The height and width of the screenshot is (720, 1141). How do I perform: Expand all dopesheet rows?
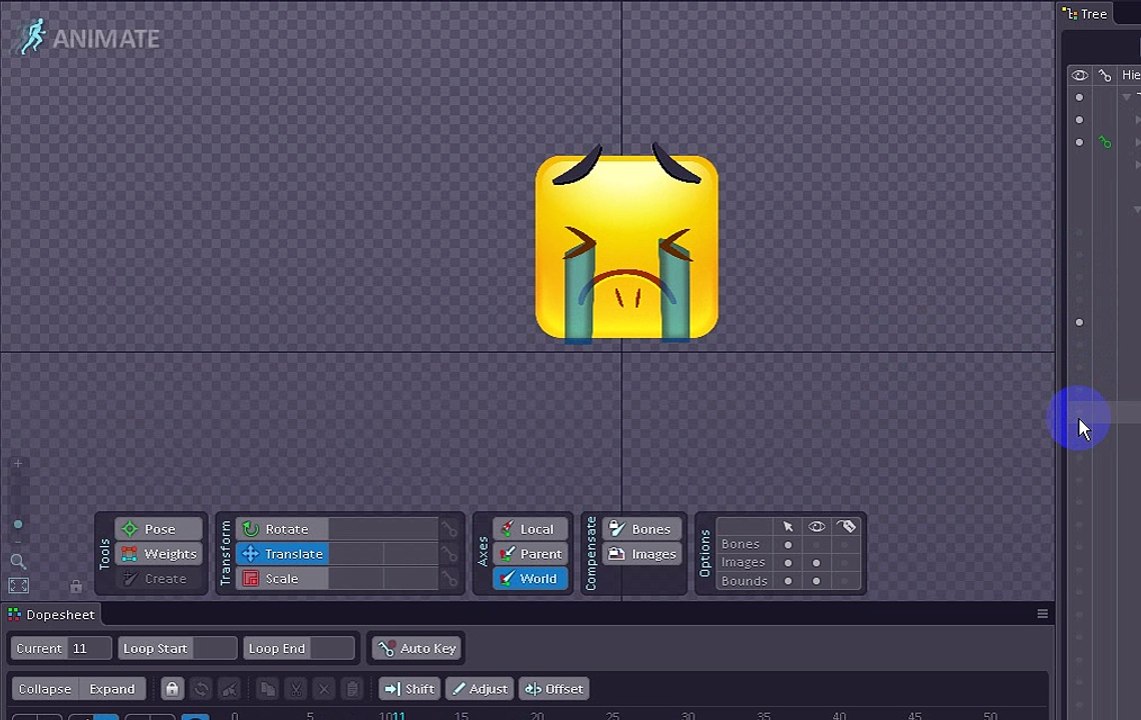[x=112, y=689]
